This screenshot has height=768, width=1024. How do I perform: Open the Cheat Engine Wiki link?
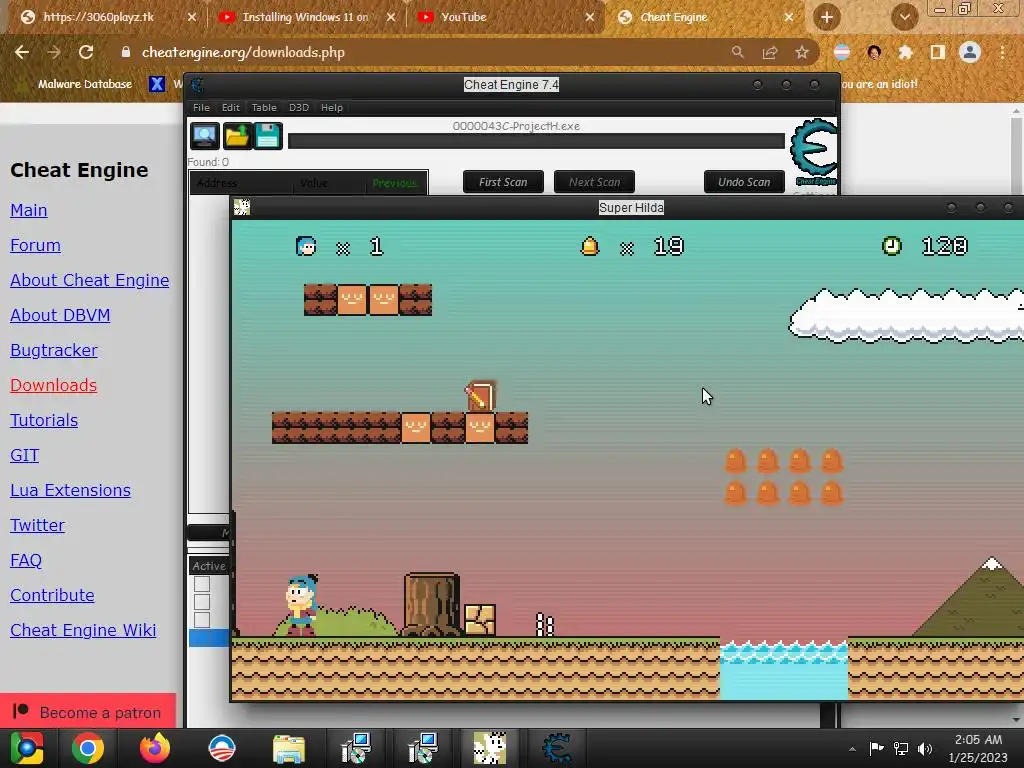click(x=83, y=630)
